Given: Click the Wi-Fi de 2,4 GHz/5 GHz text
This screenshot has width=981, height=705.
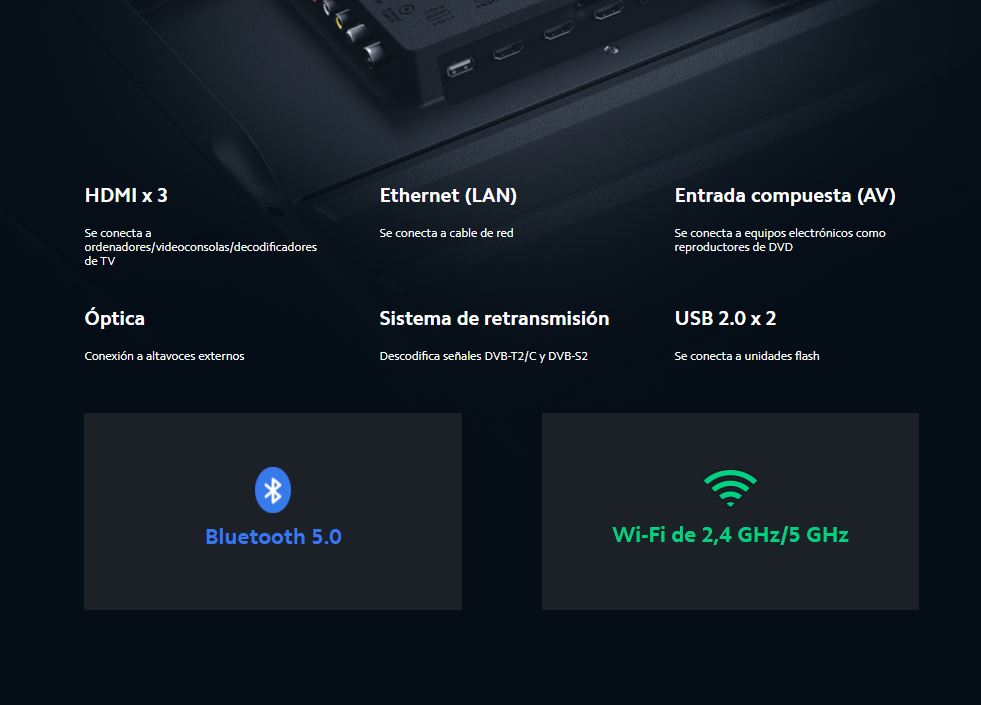Looking at the screenshot, I should coord(730,535).
